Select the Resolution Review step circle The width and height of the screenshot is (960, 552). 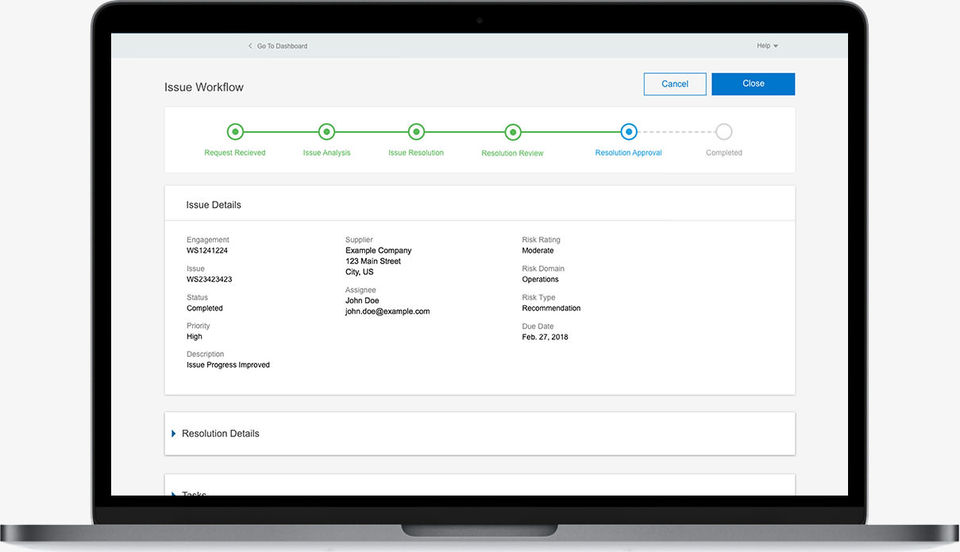click(513, 132)
